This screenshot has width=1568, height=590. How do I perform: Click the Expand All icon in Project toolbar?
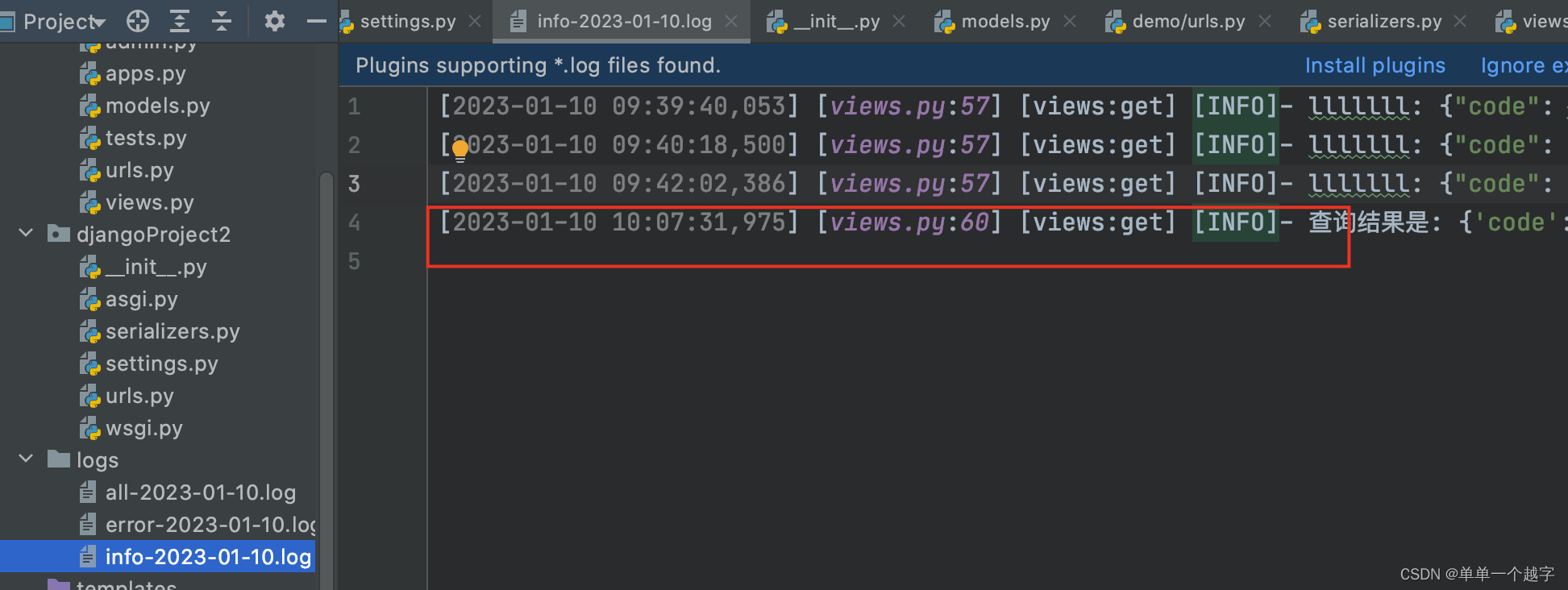tap(180, 21)
